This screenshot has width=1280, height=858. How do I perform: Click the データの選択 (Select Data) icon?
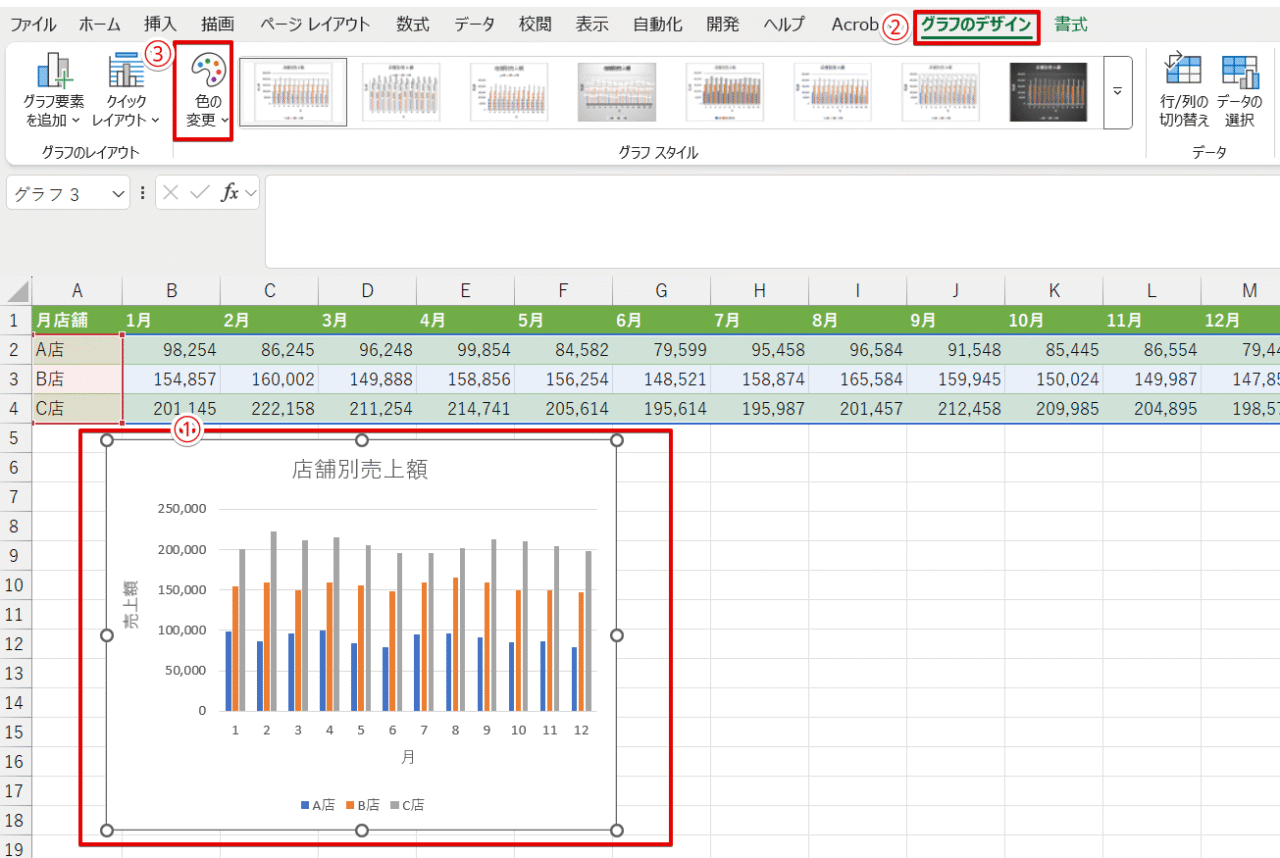[1240, 72]
